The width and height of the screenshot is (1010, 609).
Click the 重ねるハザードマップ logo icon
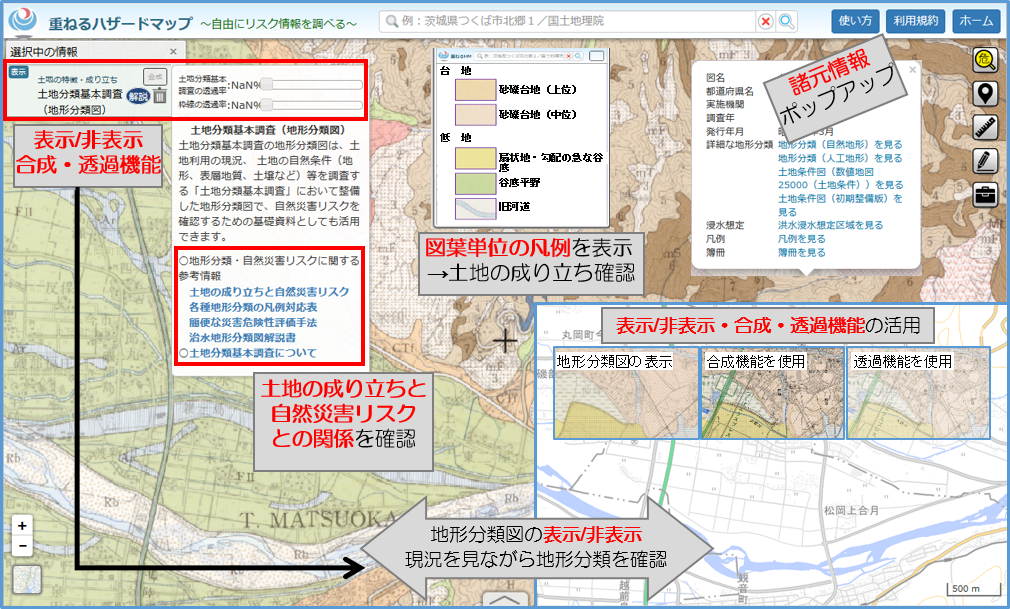point(23,21)
